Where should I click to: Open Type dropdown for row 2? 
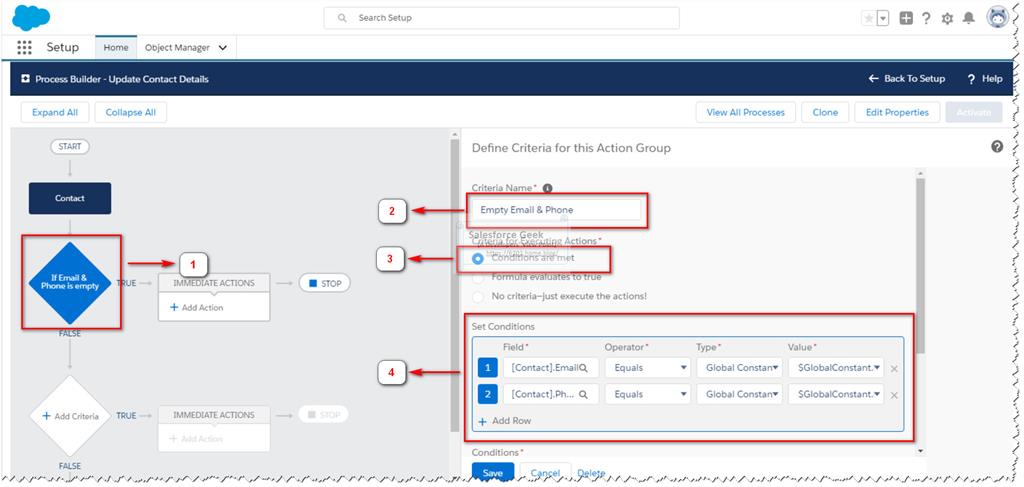(x=739, y=394)
